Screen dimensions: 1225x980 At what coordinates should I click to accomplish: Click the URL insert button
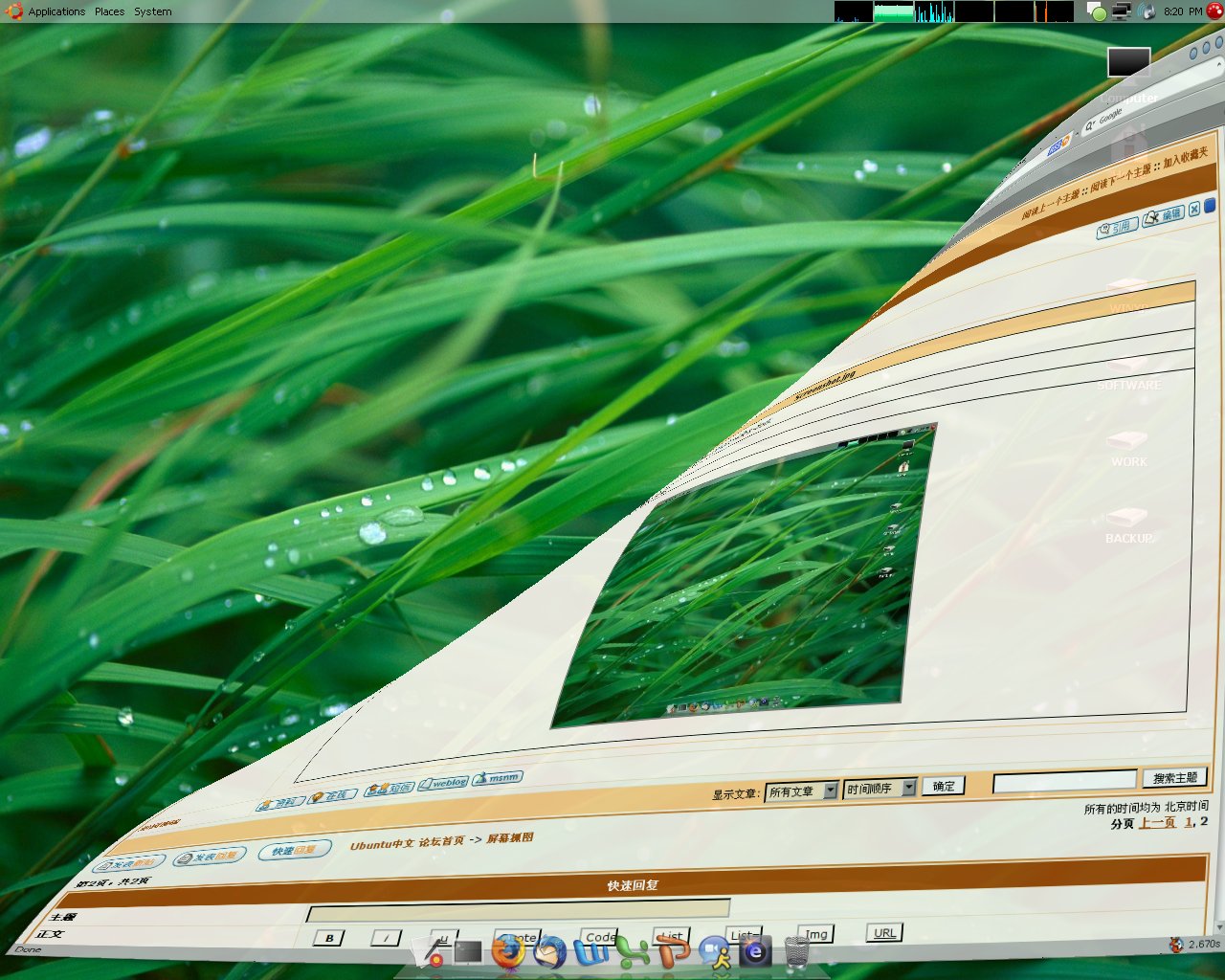pos(884,932)
